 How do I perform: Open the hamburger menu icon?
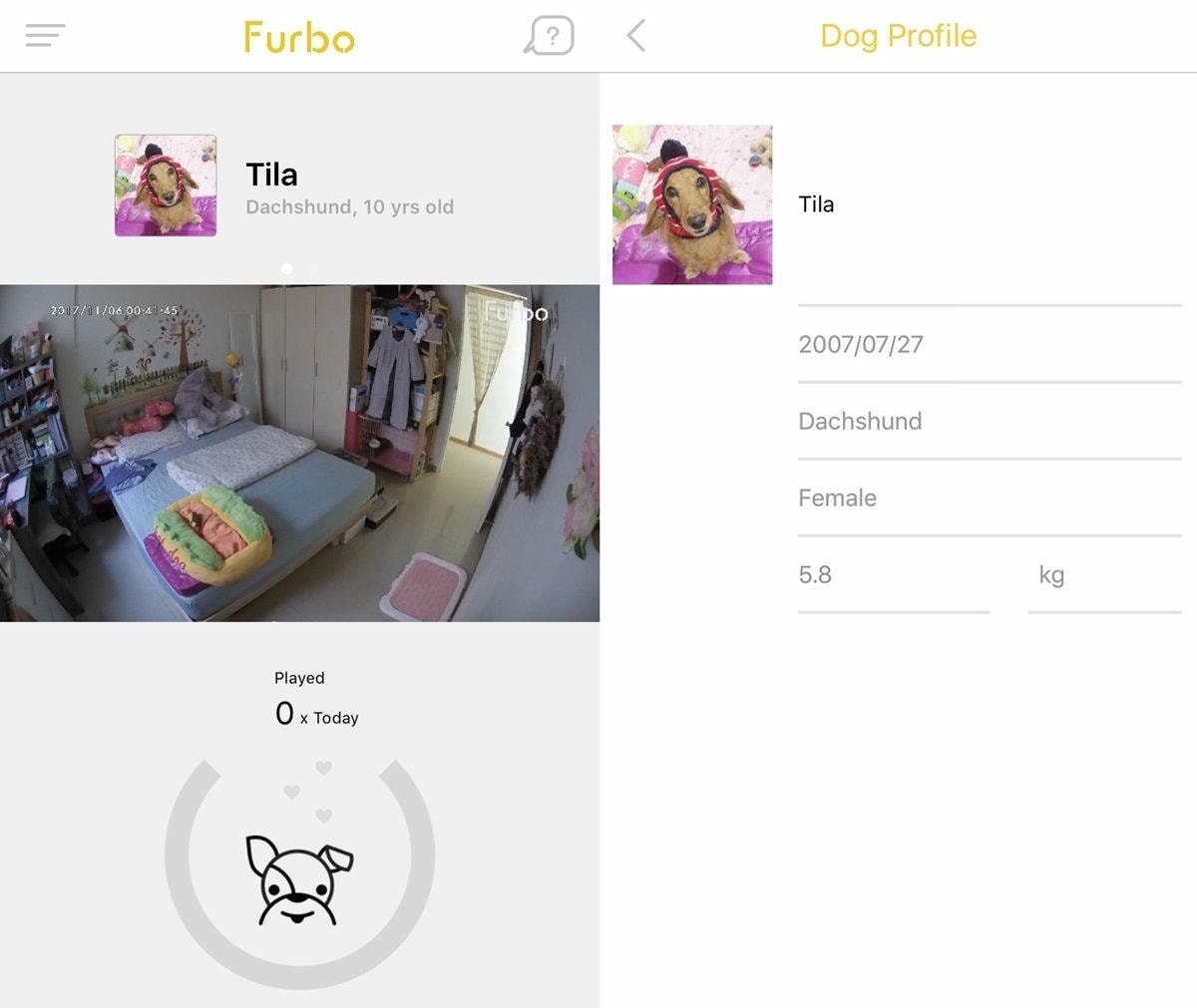click(x=45, y=36)
